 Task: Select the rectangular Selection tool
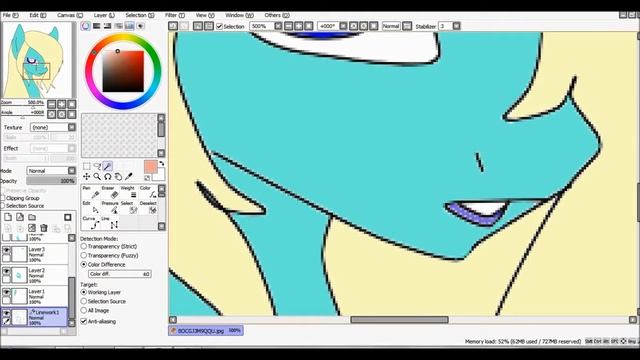[87, 166]
